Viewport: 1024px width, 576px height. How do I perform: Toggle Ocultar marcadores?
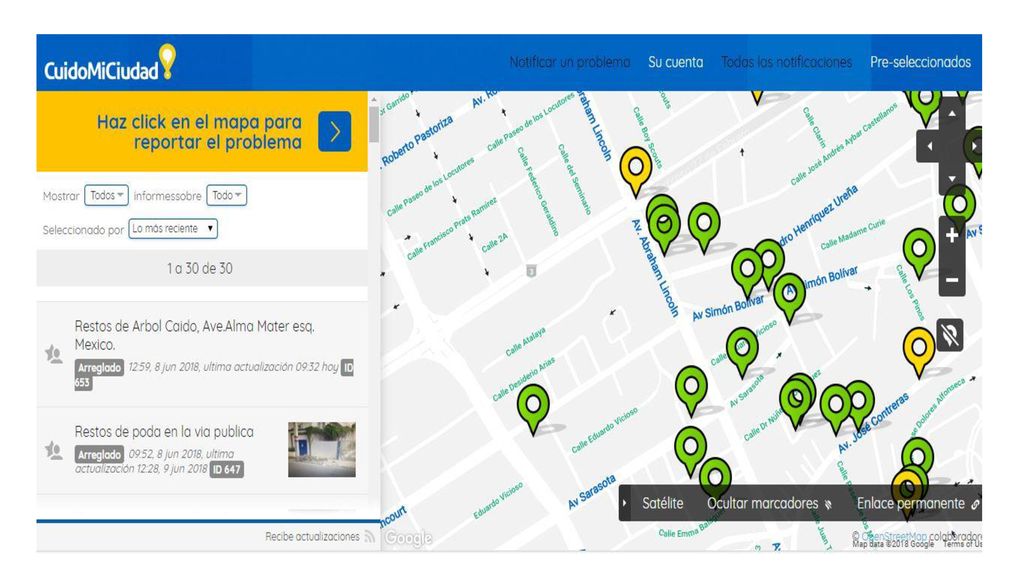769,504
